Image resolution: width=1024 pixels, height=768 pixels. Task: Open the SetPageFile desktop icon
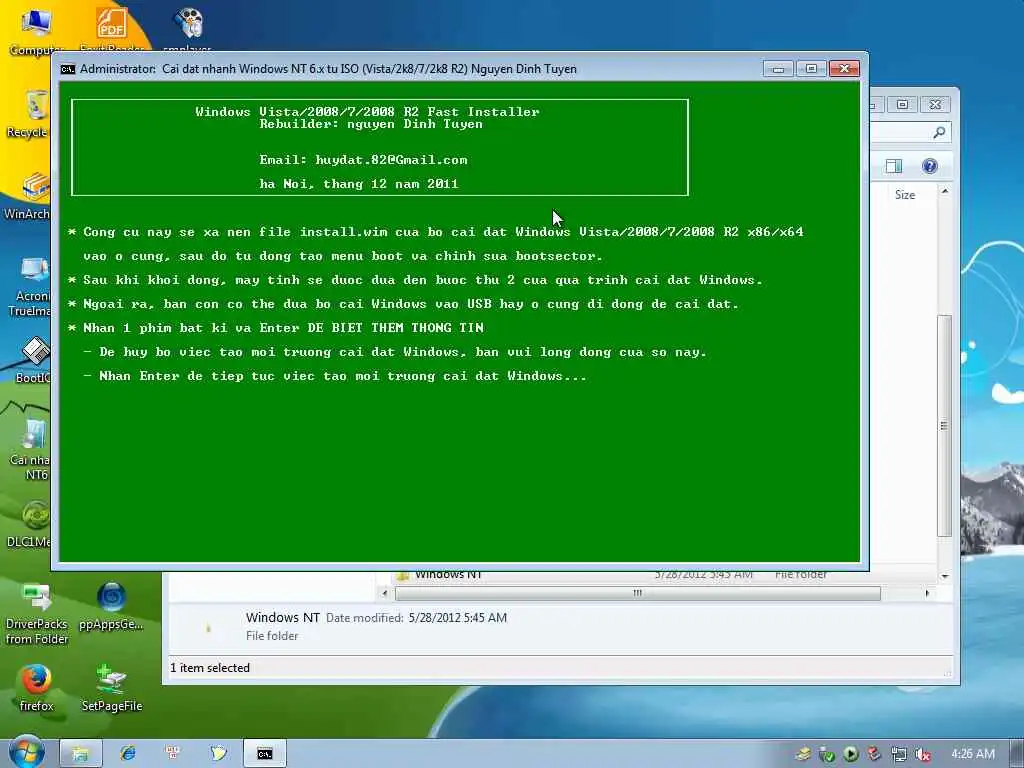112,687
